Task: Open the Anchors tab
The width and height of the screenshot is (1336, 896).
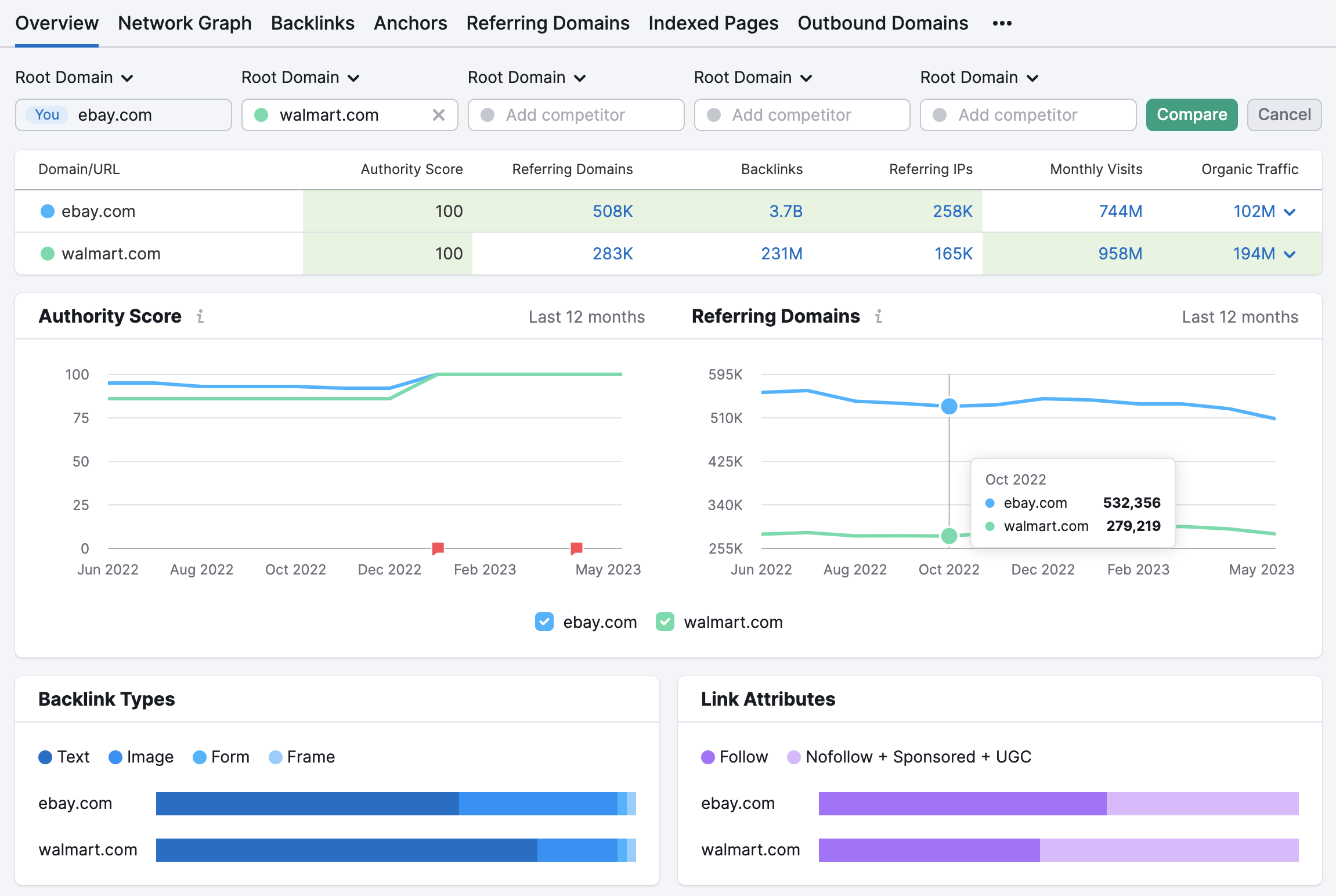Action: (410, 23)
